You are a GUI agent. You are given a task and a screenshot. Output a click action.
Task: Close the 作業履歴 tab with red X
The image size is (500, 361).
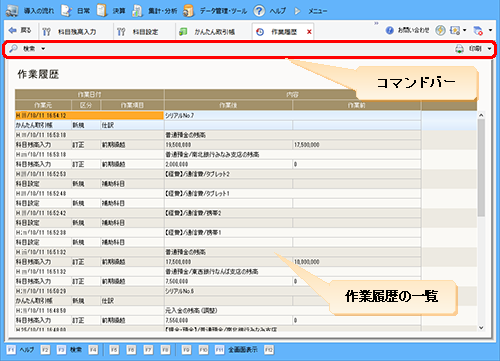pos(309,32)
